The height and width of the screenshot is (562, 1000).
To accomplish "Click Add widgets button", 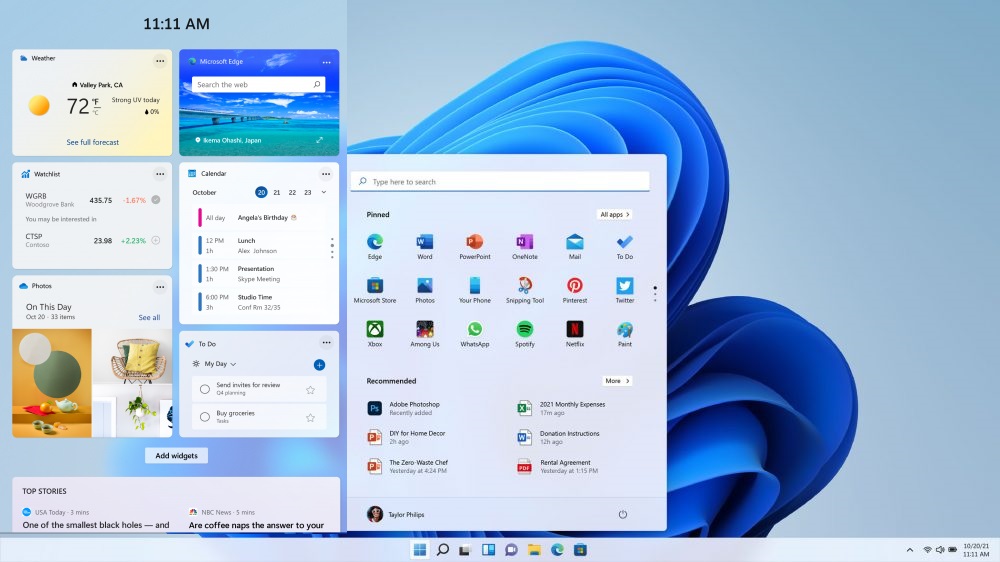I will coord(177,455).
